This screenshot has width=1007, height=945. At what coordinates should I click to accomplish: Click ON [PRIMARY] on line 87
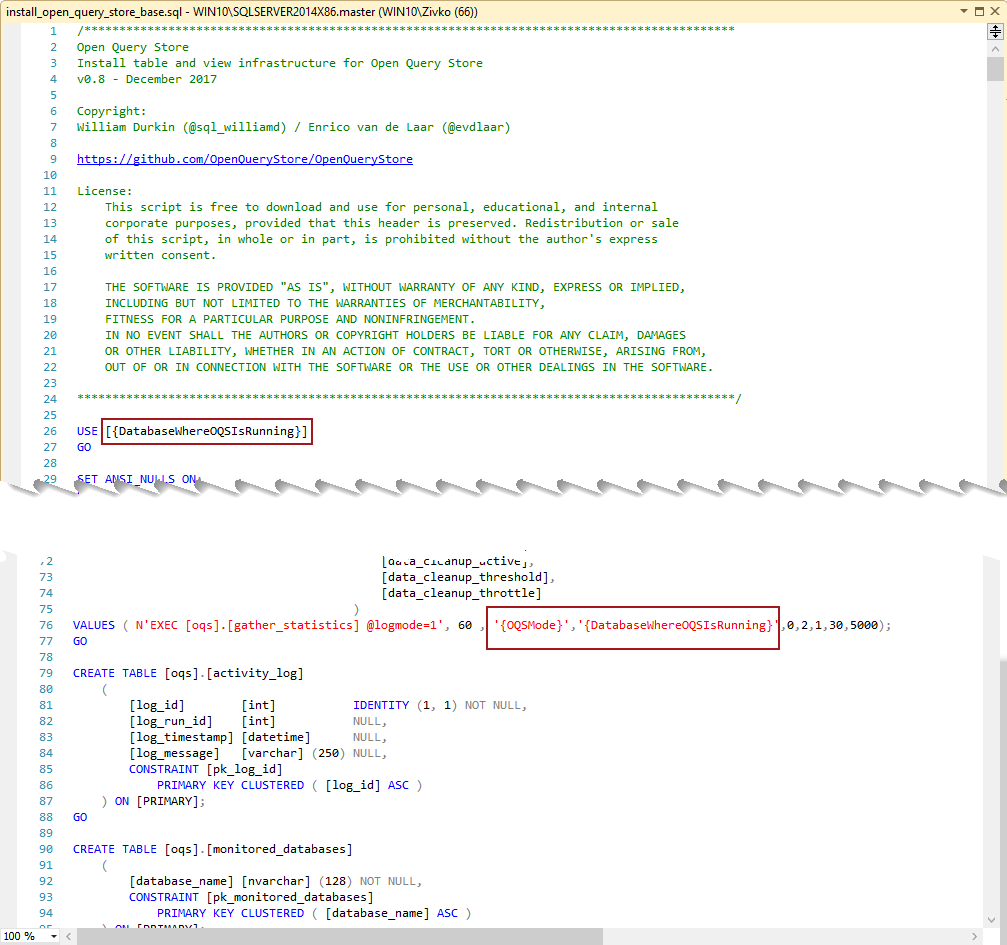160,801
